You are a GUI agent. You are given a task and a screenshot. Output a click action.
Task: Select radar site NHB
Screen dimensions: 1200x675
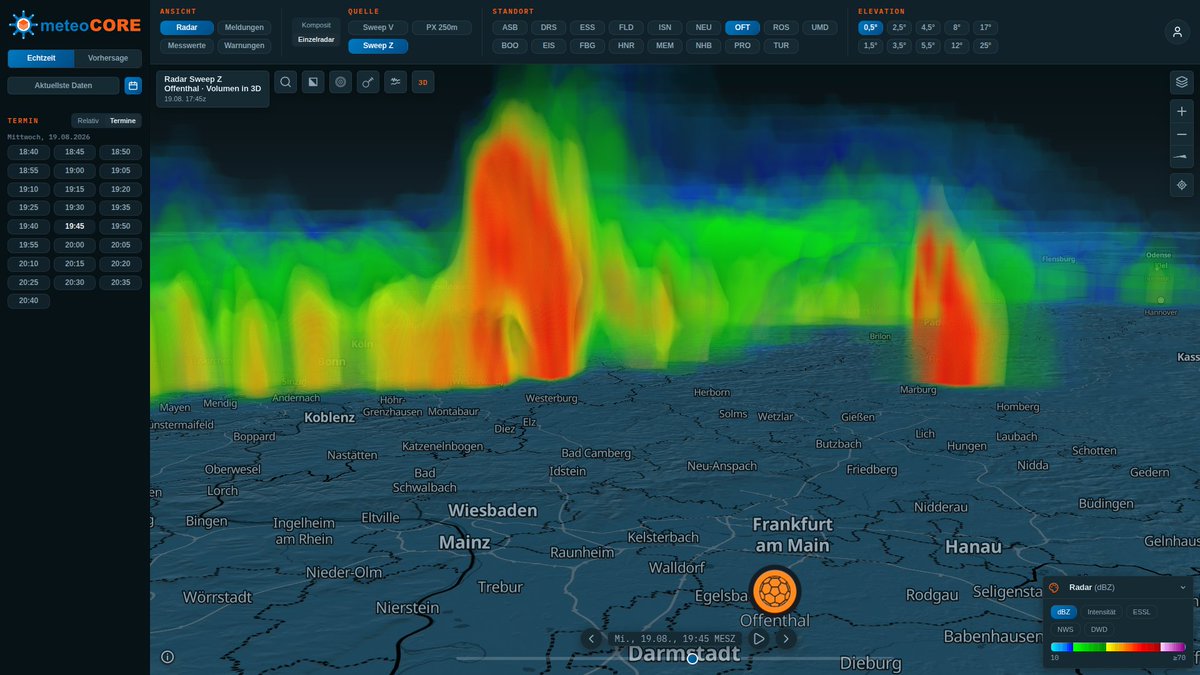[704, 46]
